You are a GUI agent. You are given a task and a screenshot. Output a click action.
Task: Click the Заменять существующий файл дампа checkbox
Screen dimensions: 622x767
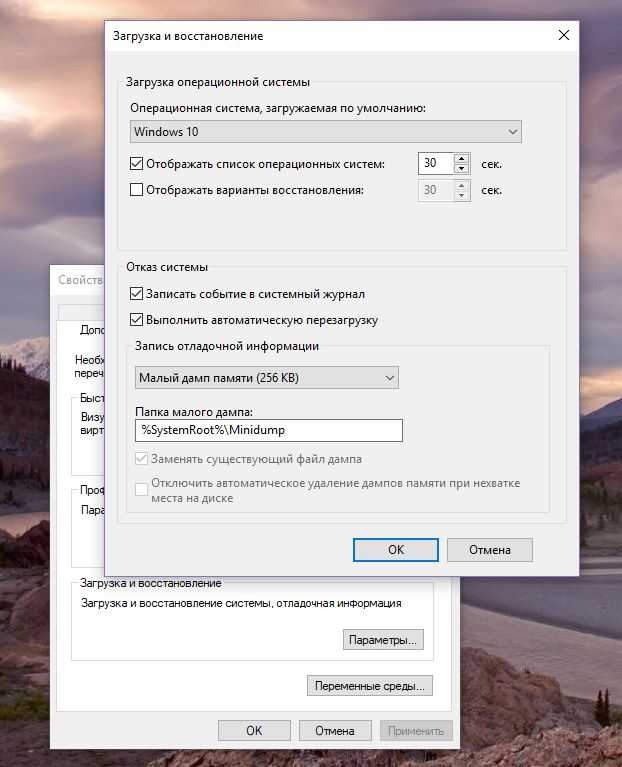pyautogui.click(x=139, y=459)
